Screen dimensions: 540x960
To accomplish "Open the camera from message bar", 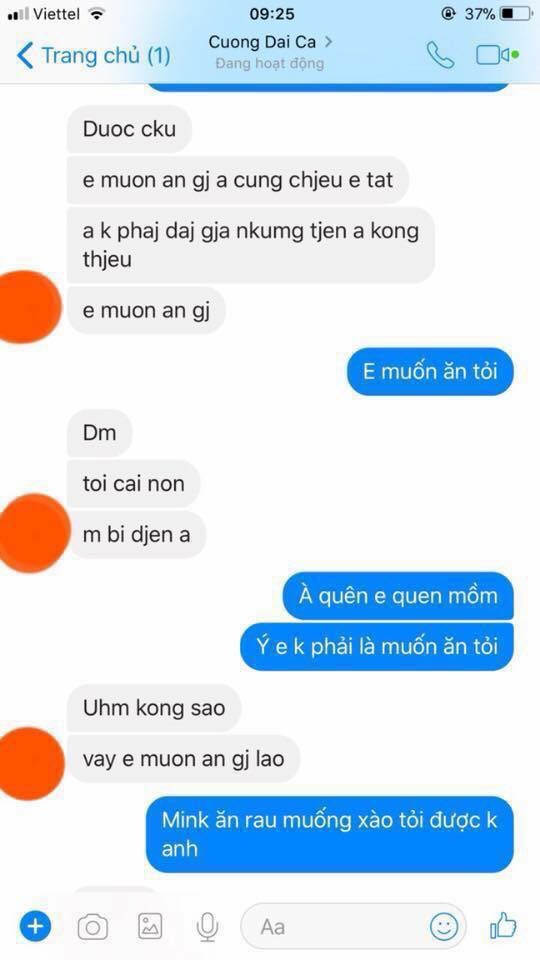I will pos(92,927).
